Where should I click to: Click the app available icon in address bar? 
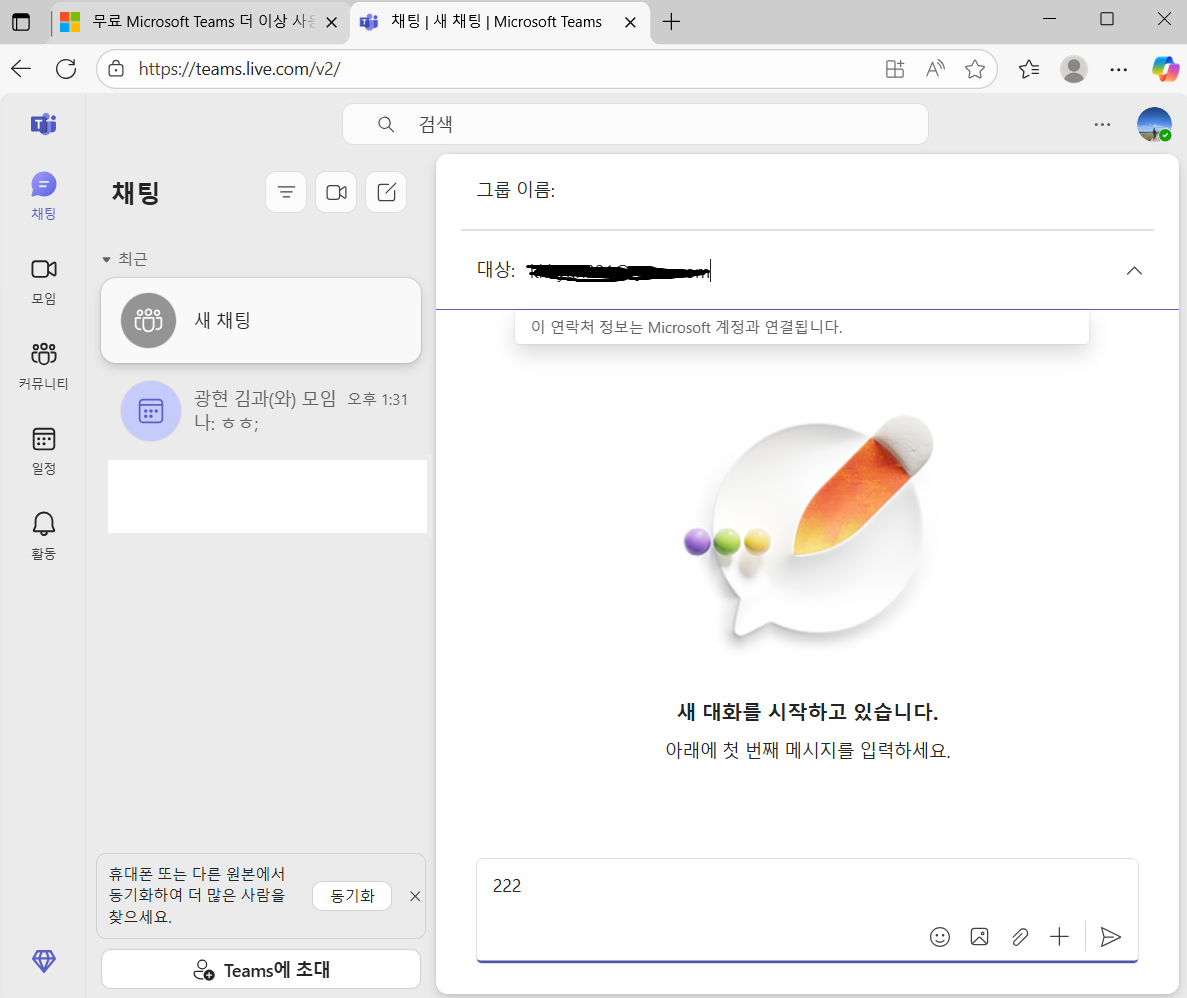click(x=895, y=69)
